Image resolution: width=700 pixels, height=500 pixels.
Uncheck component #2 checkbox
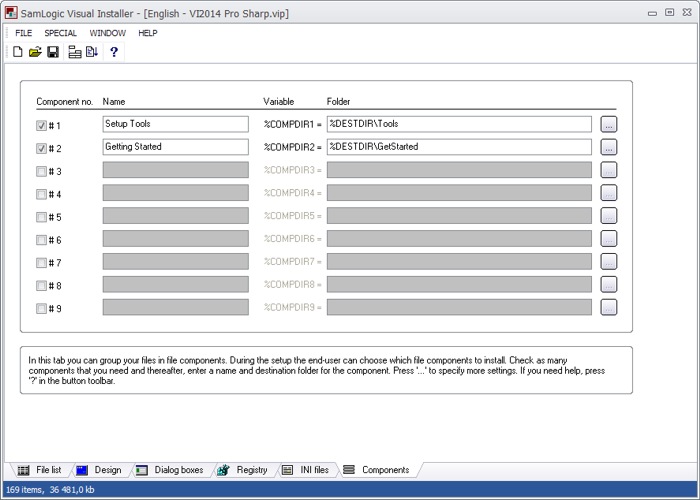(41, 148)
